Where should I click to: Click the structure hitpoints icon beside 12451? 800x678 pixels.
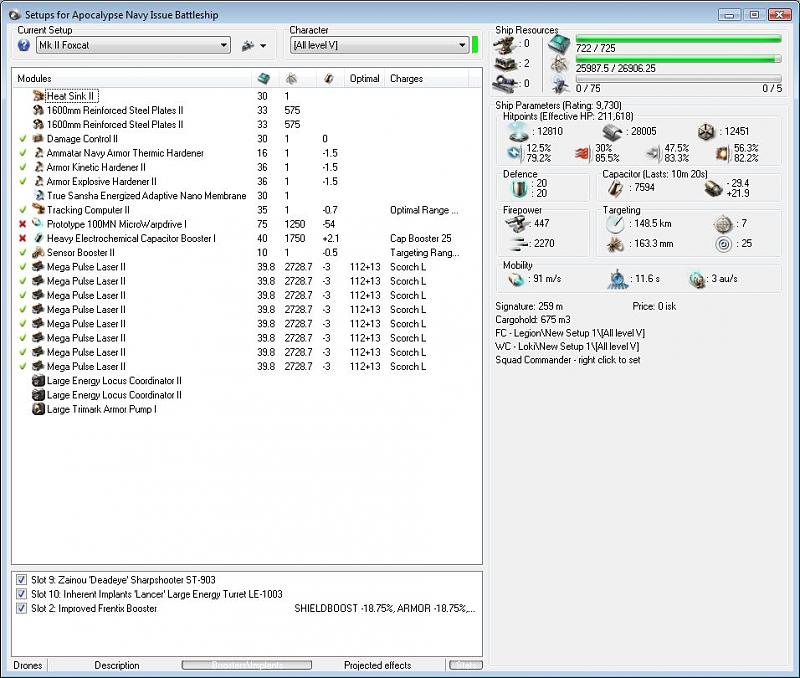(707, 132)
